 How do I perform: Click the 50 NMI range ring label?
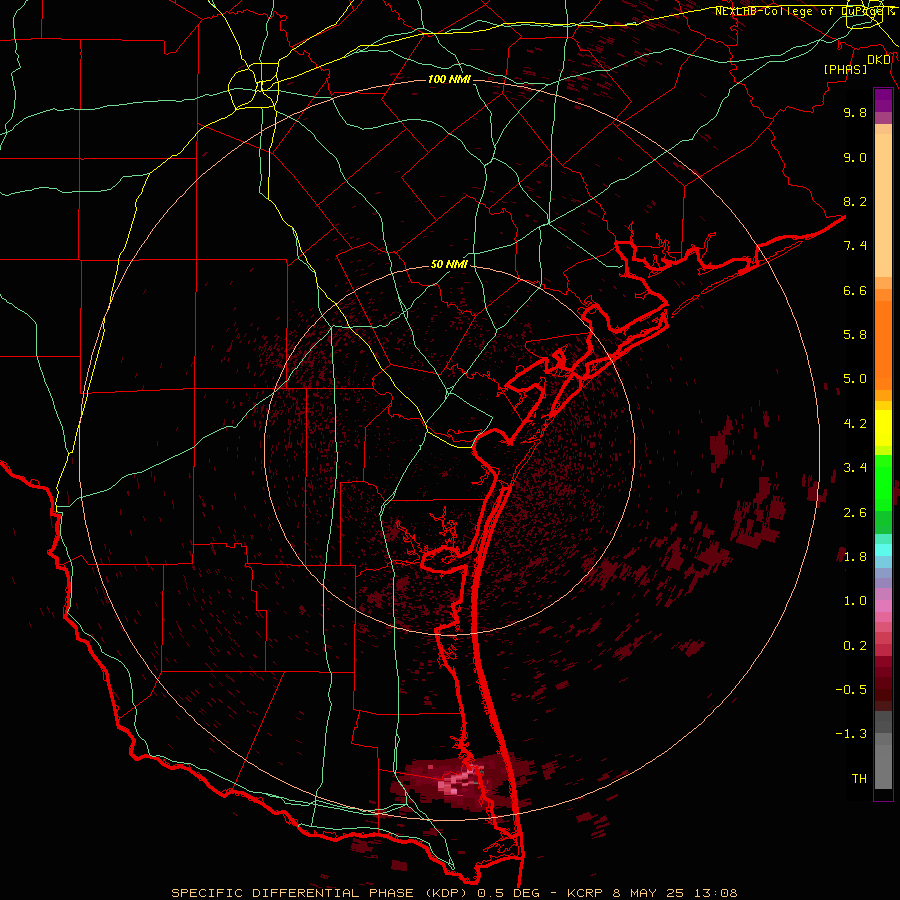pyautogui.click(x=449, y=264)
